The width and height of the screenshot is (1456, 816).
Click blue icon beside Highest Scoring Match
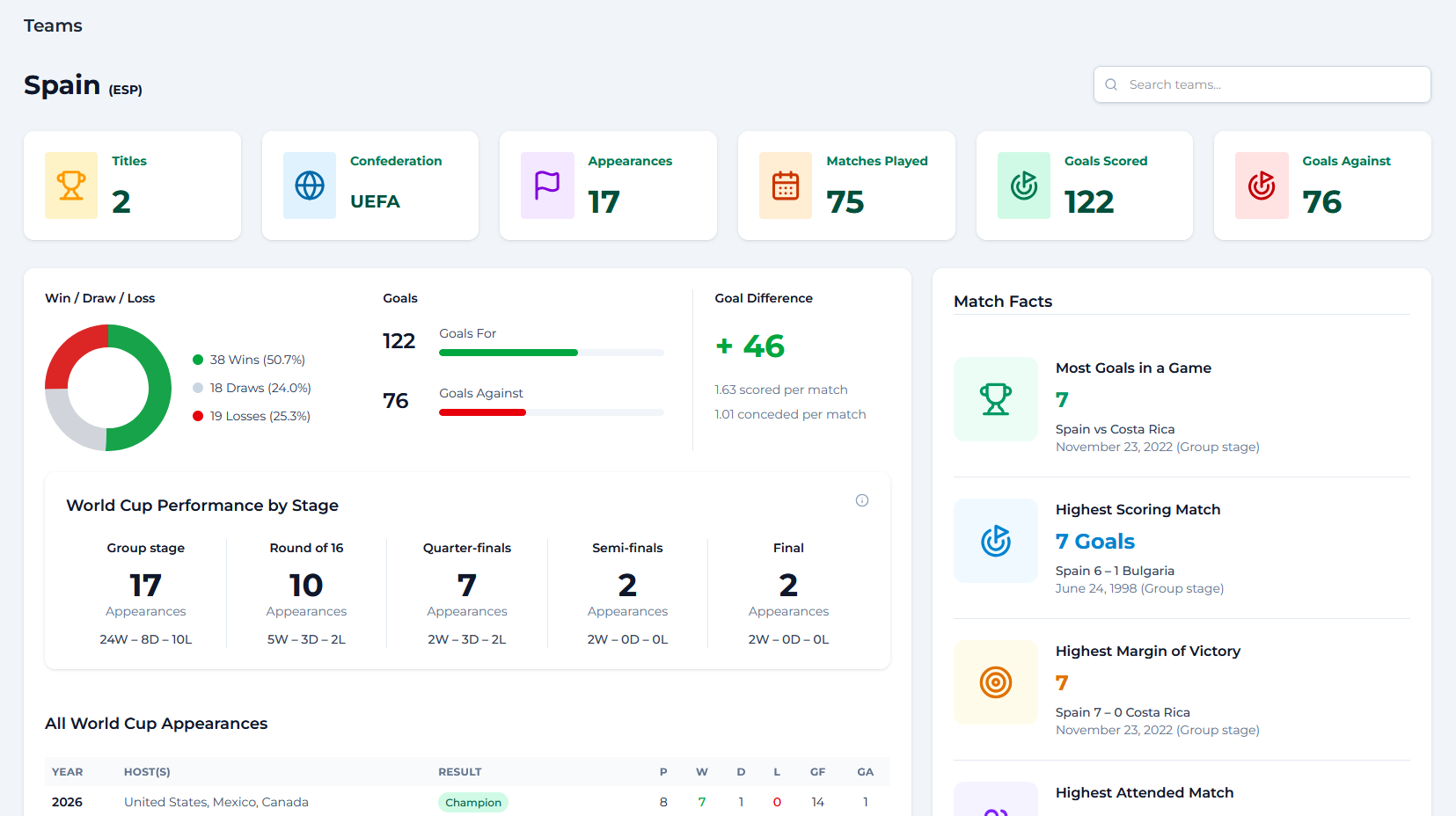[996, 541]
